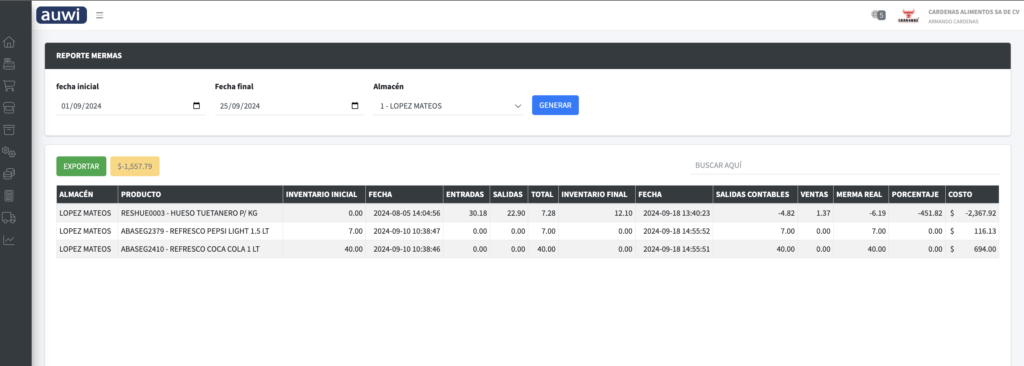Click cost value 116.13
Viewport: 1024px width, 366px height.
tap(985, 231)
